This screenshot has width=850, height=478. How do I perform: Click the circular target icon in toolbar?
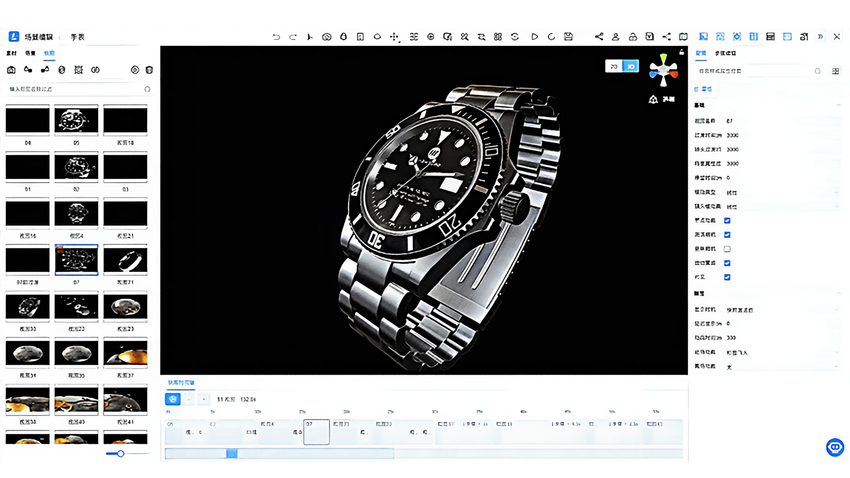point(430,37)
